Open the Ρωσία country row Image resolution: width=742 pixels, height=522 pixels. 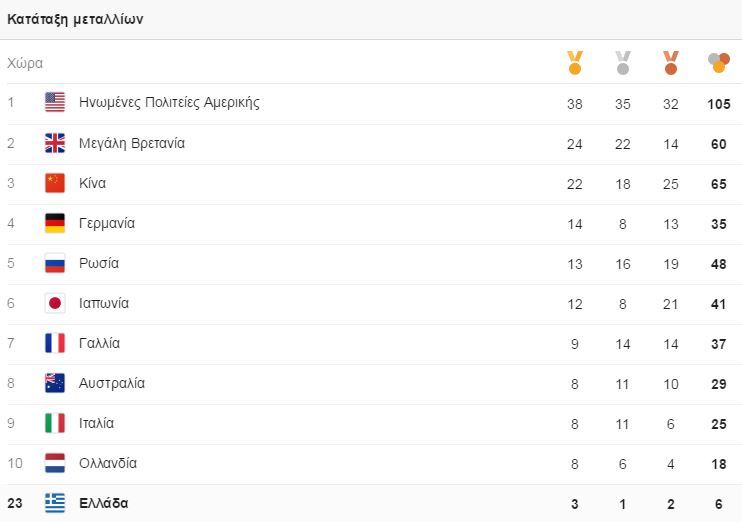pyautogui.click(x=99, y=263)
